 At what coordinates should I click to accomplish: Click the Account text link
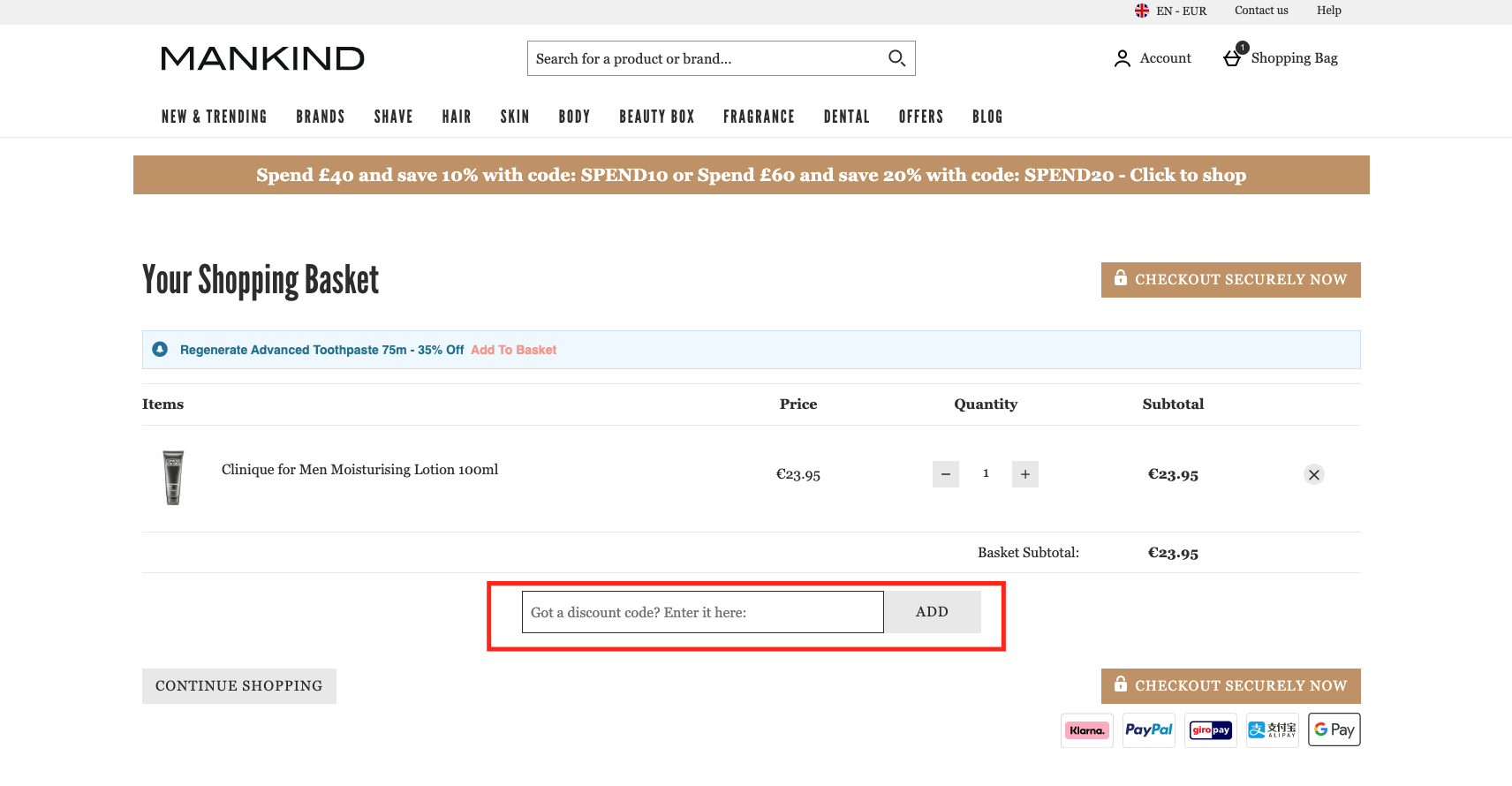[1166, 58]
